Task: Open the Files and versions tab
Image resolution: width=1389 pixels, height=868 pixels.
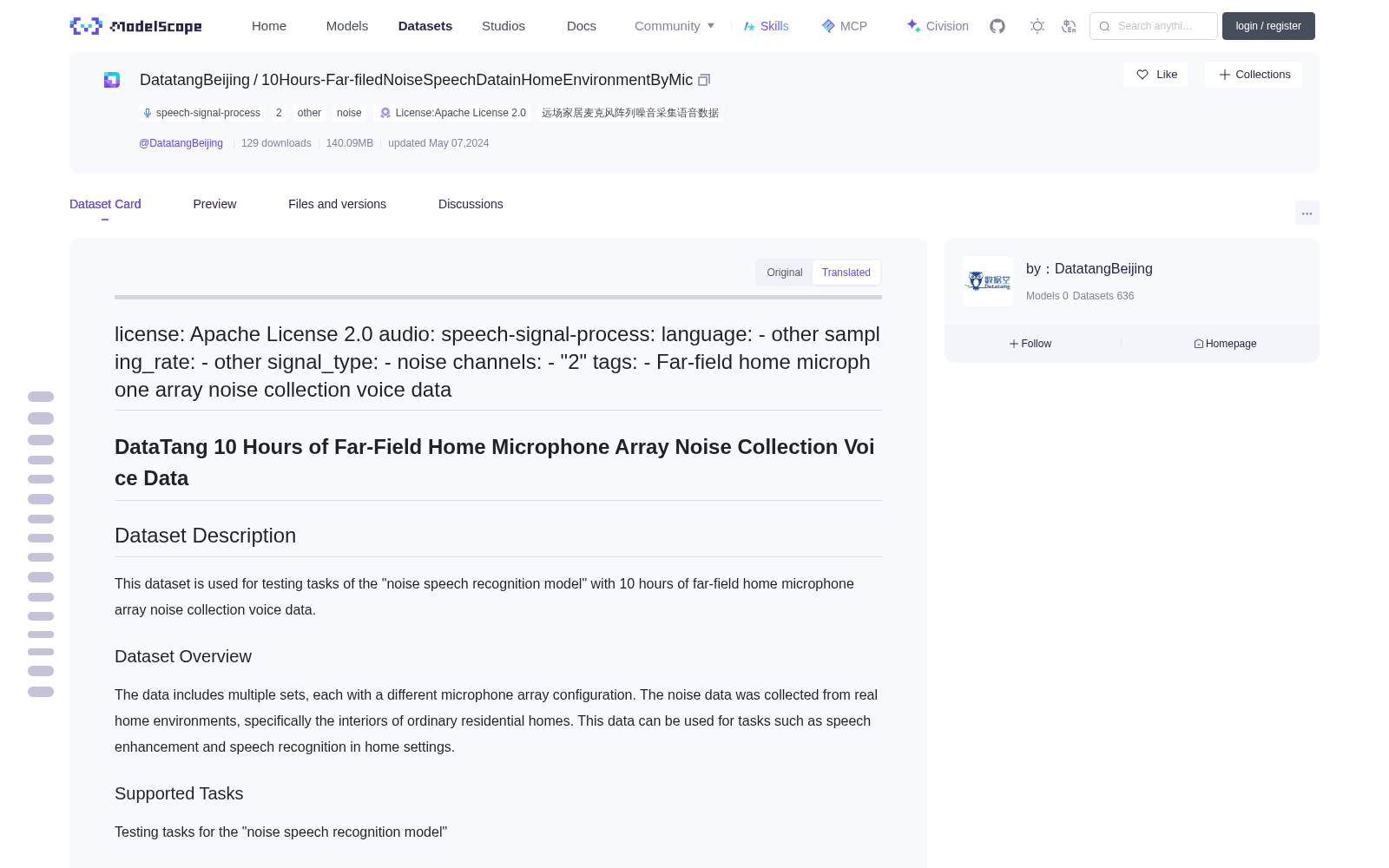Action: (337, 204)
